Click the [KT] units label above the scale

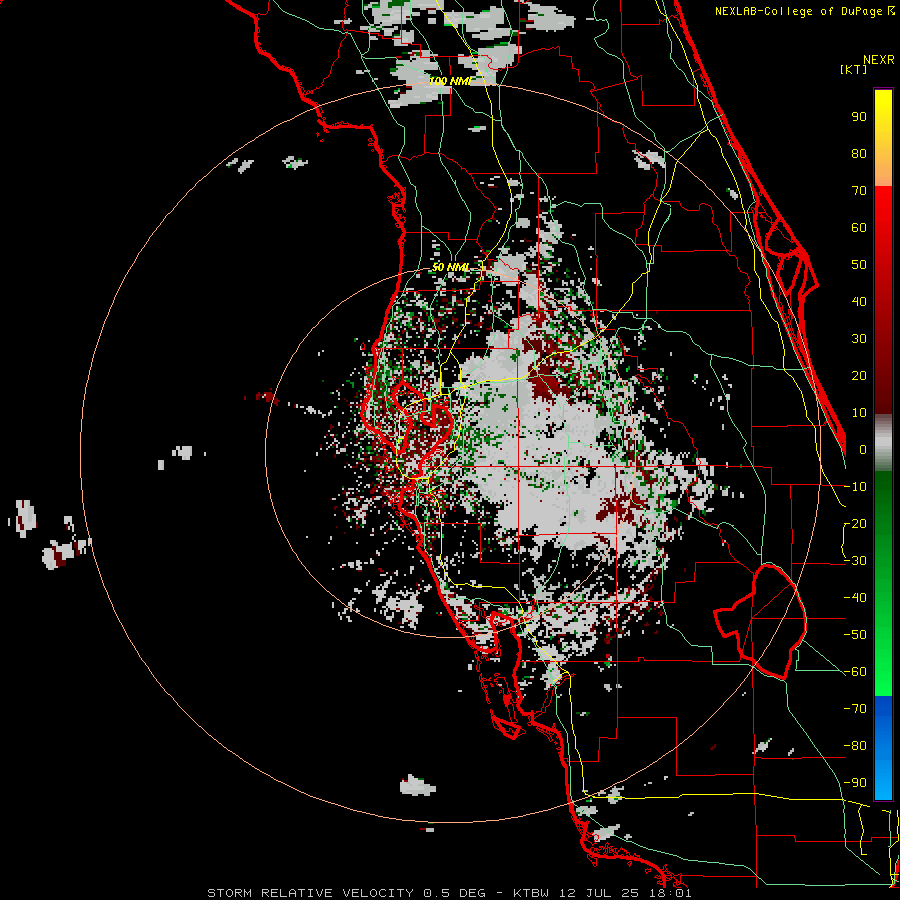tap(854, 69)
